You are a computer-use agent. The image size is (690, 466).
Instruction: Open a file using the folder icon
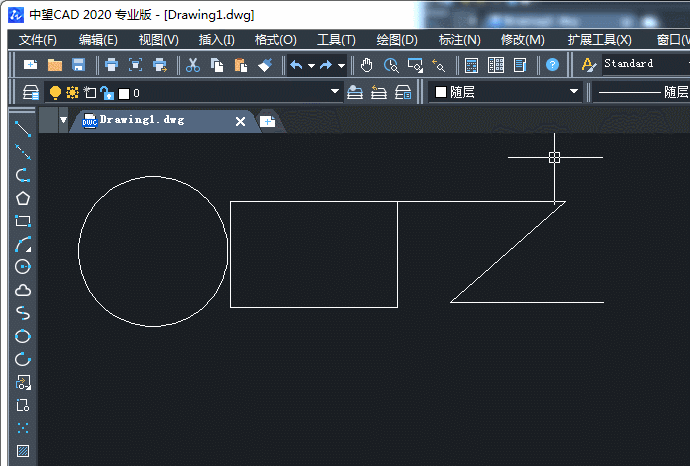pyautogui.click(x=55, y=65)
